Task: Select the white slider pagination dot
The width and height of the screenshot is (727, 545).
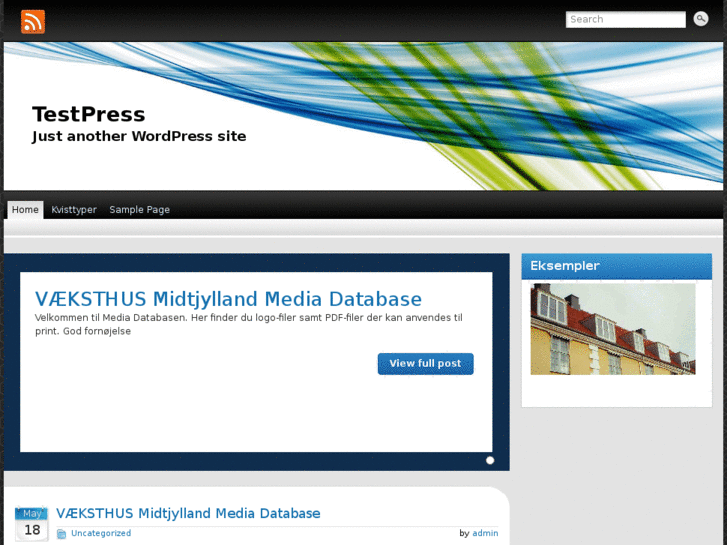Action: click(490, 460)
